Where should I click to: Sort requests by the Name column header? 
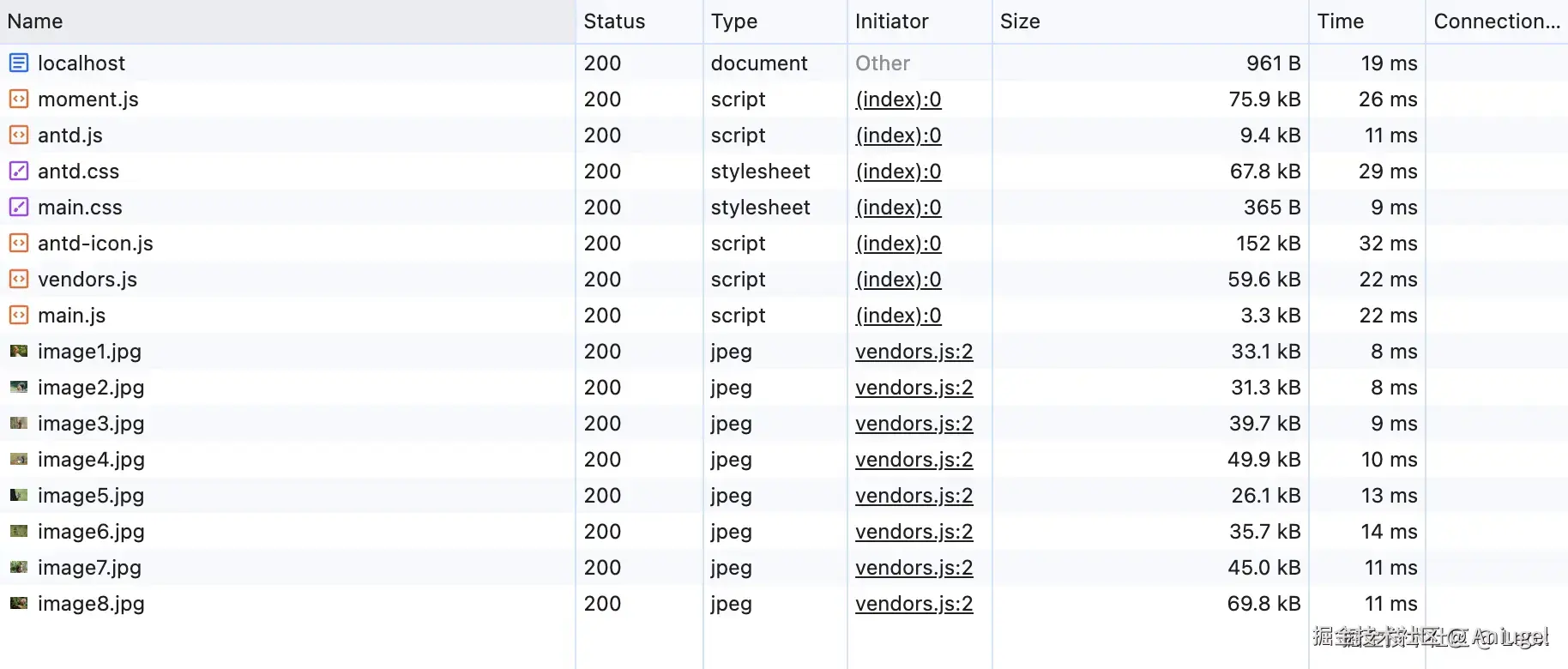point(35,21)
